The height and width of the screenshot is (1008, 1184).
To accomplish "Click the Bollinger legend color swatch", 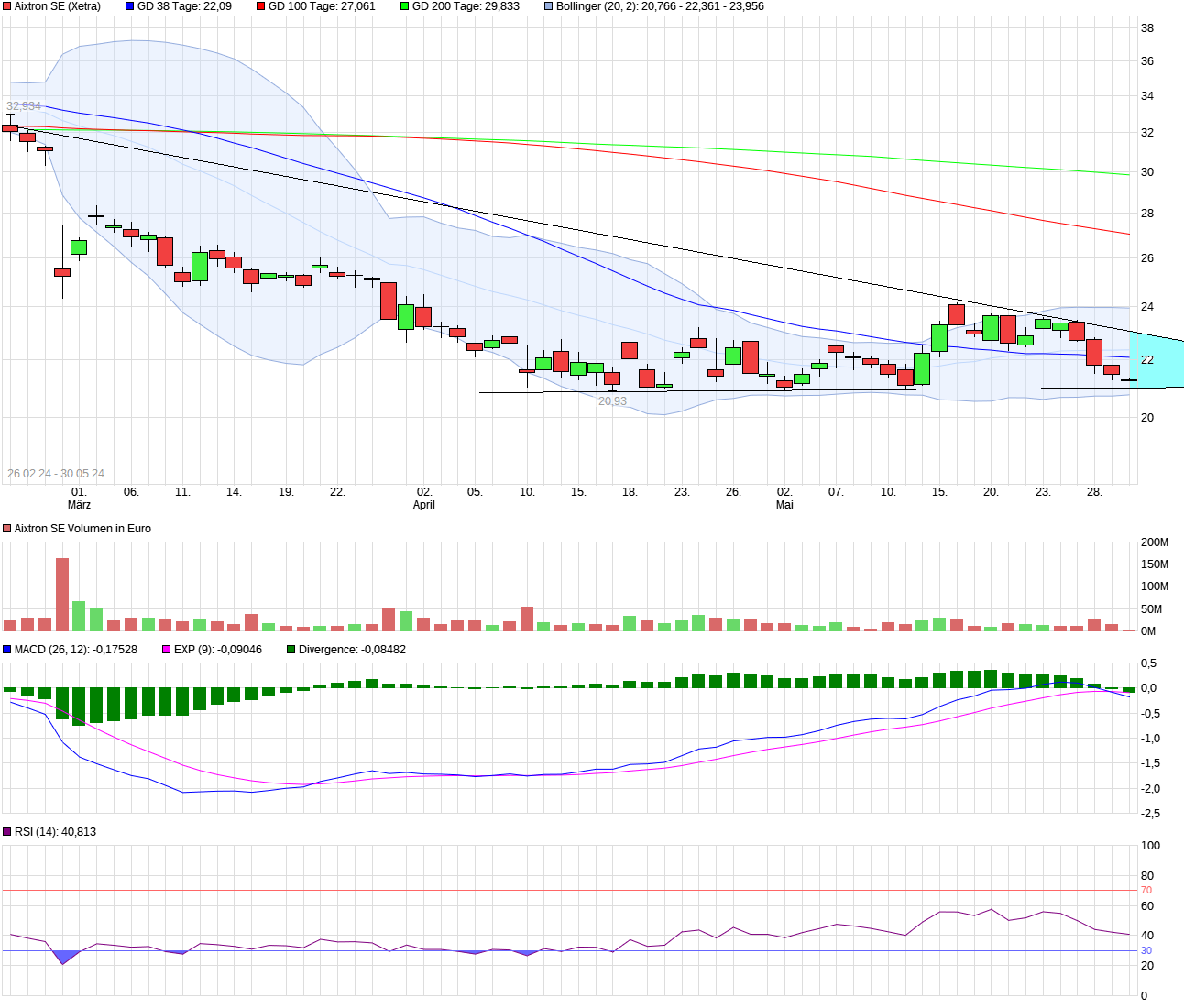I will (x=549, y=6).
